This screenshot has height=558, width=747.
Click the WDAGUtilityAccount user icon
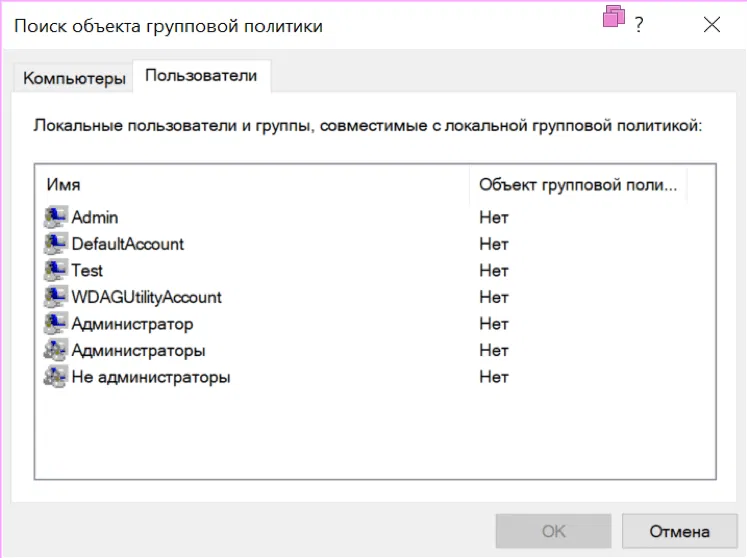[55, 297]
